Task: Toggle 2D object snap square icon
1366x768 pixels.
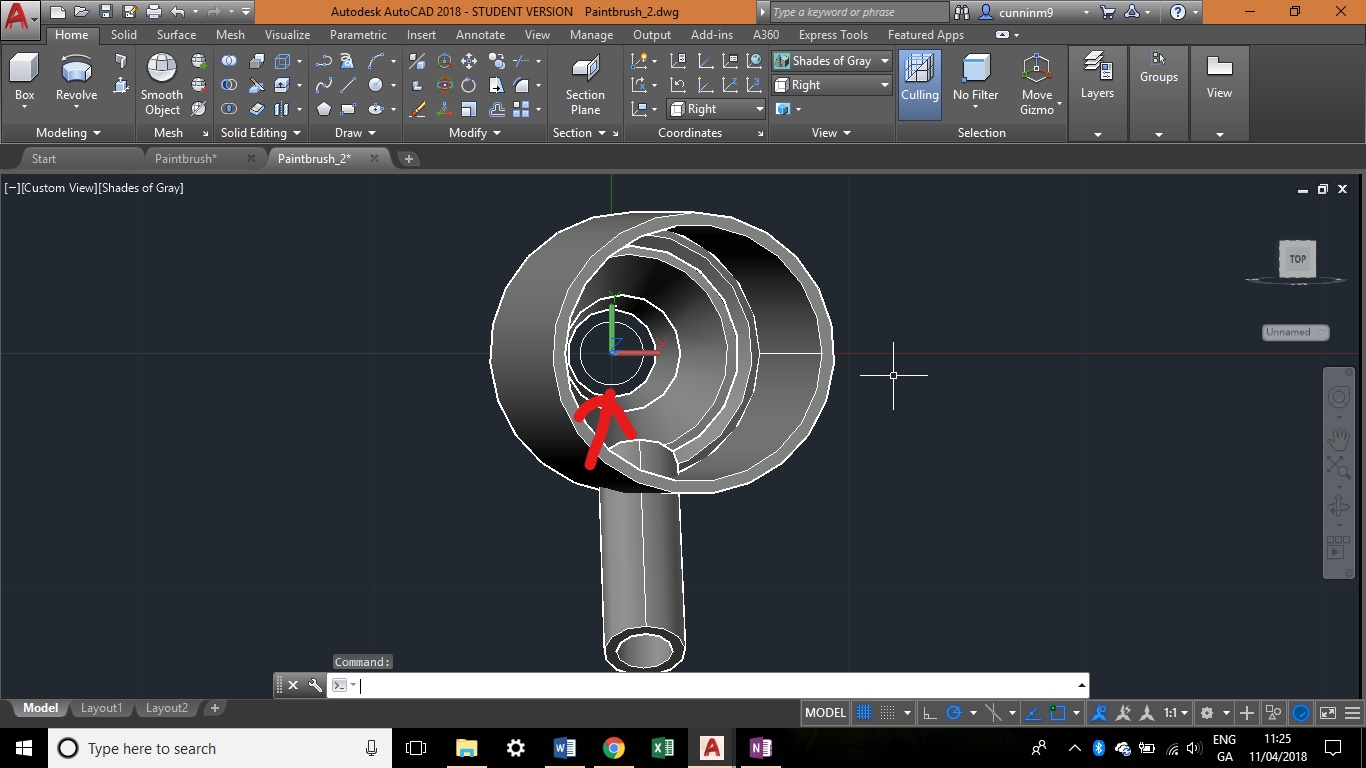Action: [1057, 713]
